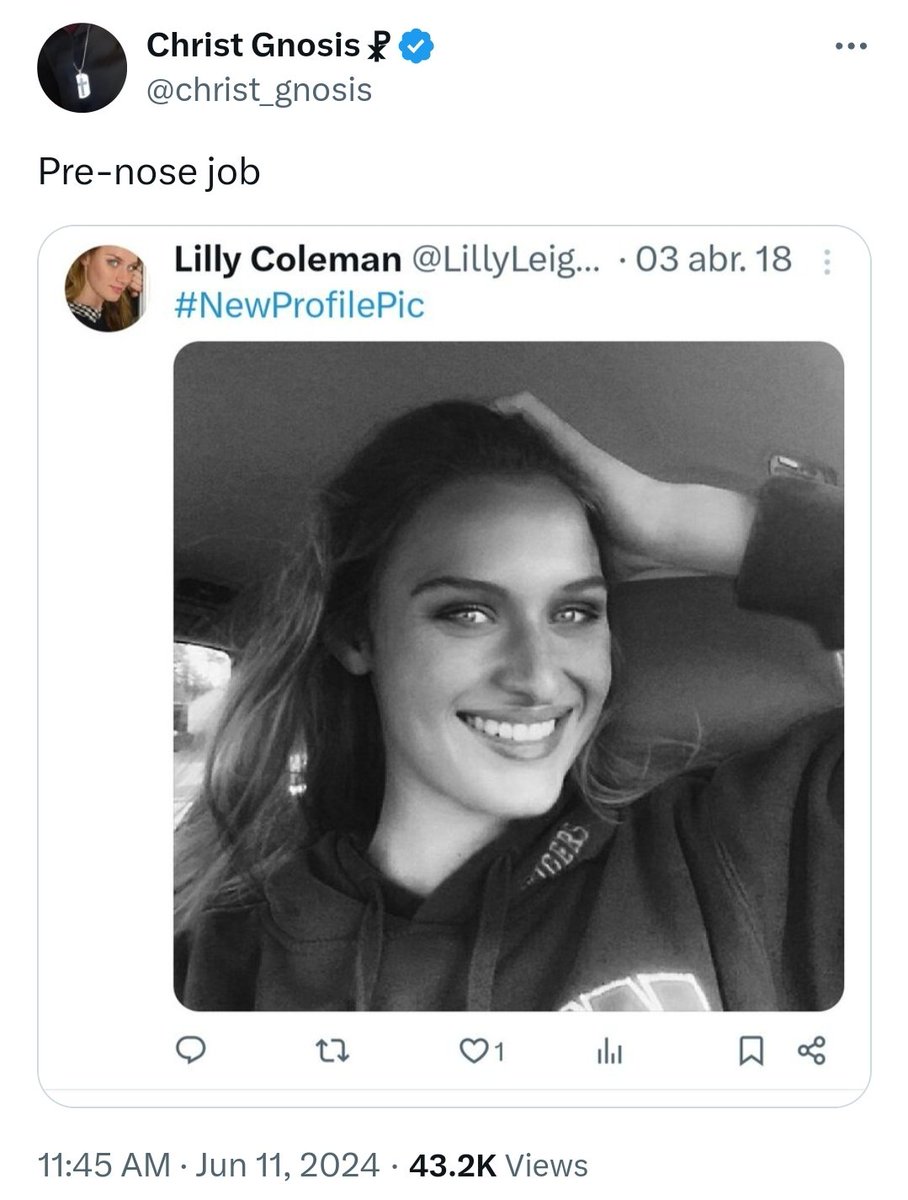
Task: Click the Lilly Coleman name in quote
Action: coord(286,260)
